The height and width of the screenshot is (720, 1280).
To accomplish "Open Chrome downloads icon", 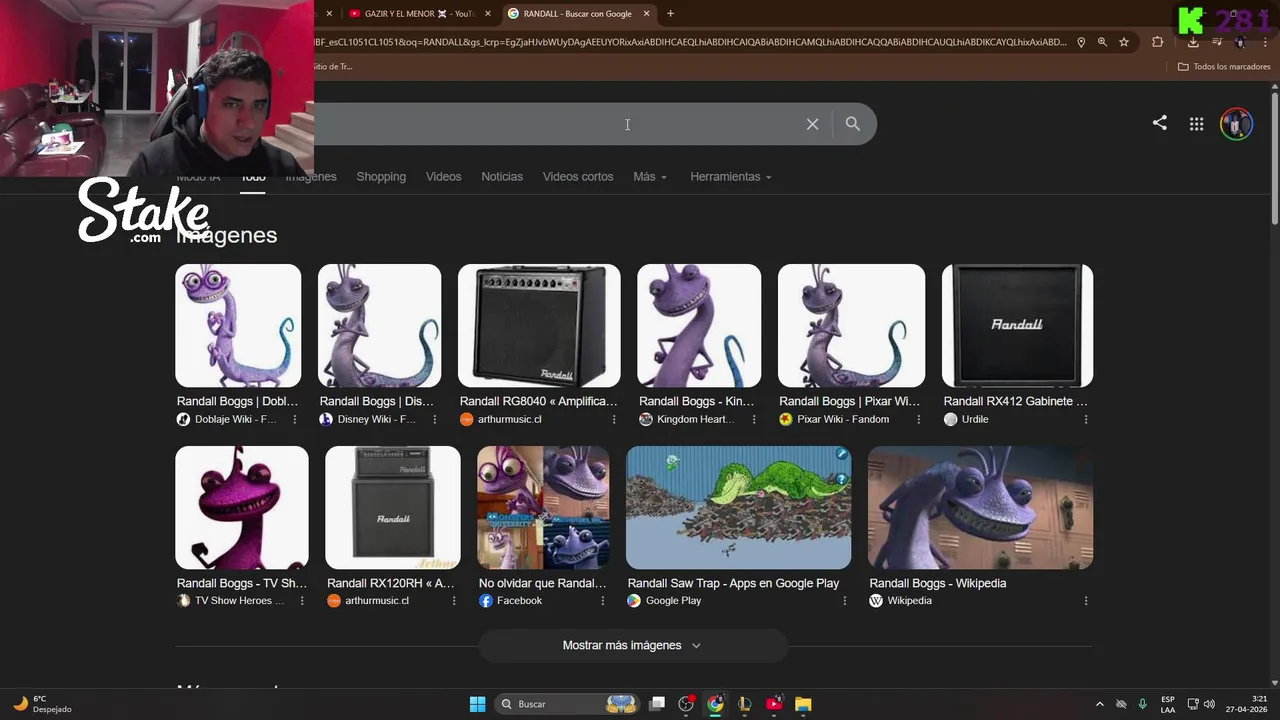I will tap(1193, 42).
